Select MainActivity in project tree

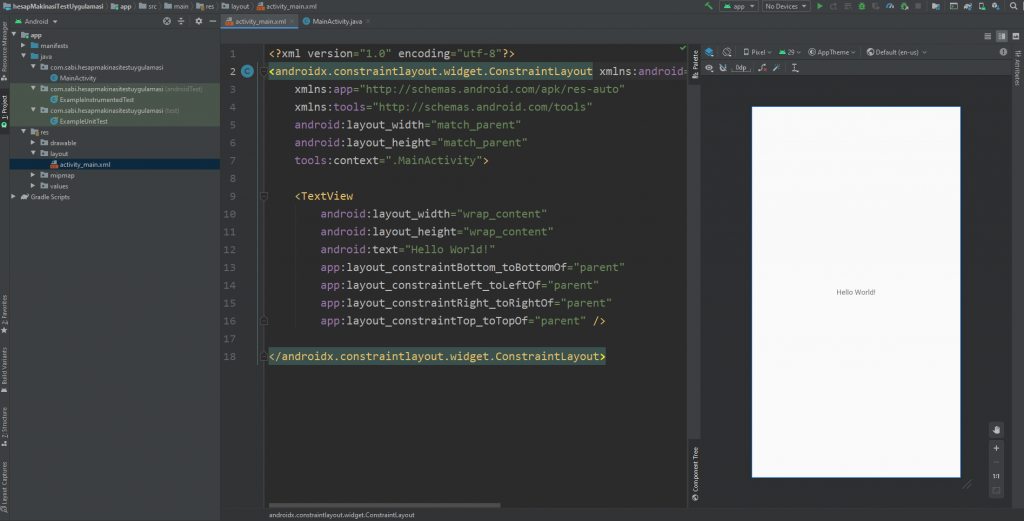[x=78, y=78]
